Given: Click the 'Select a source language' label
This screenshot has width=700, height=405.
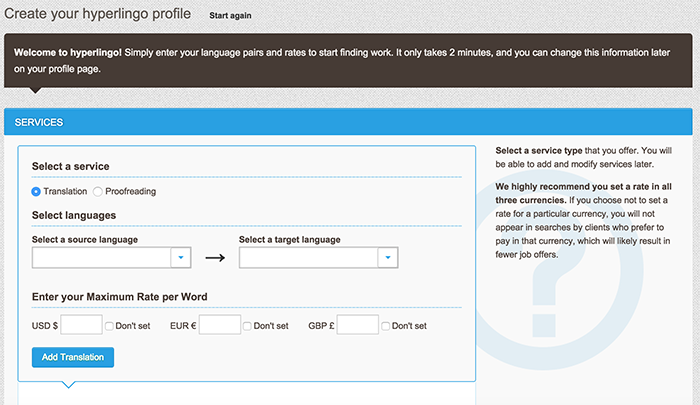Looking at the screenshot, I should tap(85, 240).
